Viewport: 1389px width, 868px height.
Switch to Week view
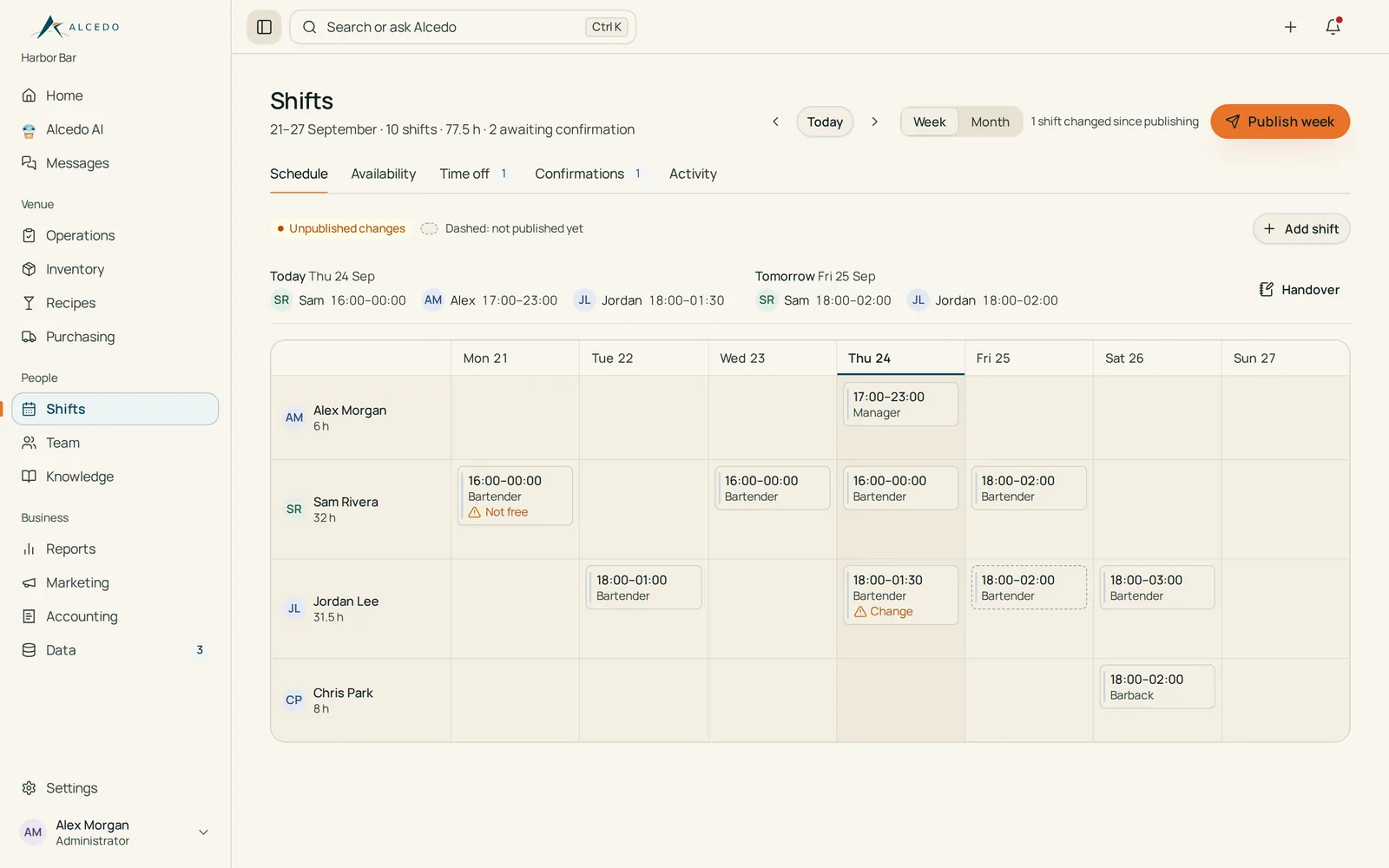[x=929, y=122]
